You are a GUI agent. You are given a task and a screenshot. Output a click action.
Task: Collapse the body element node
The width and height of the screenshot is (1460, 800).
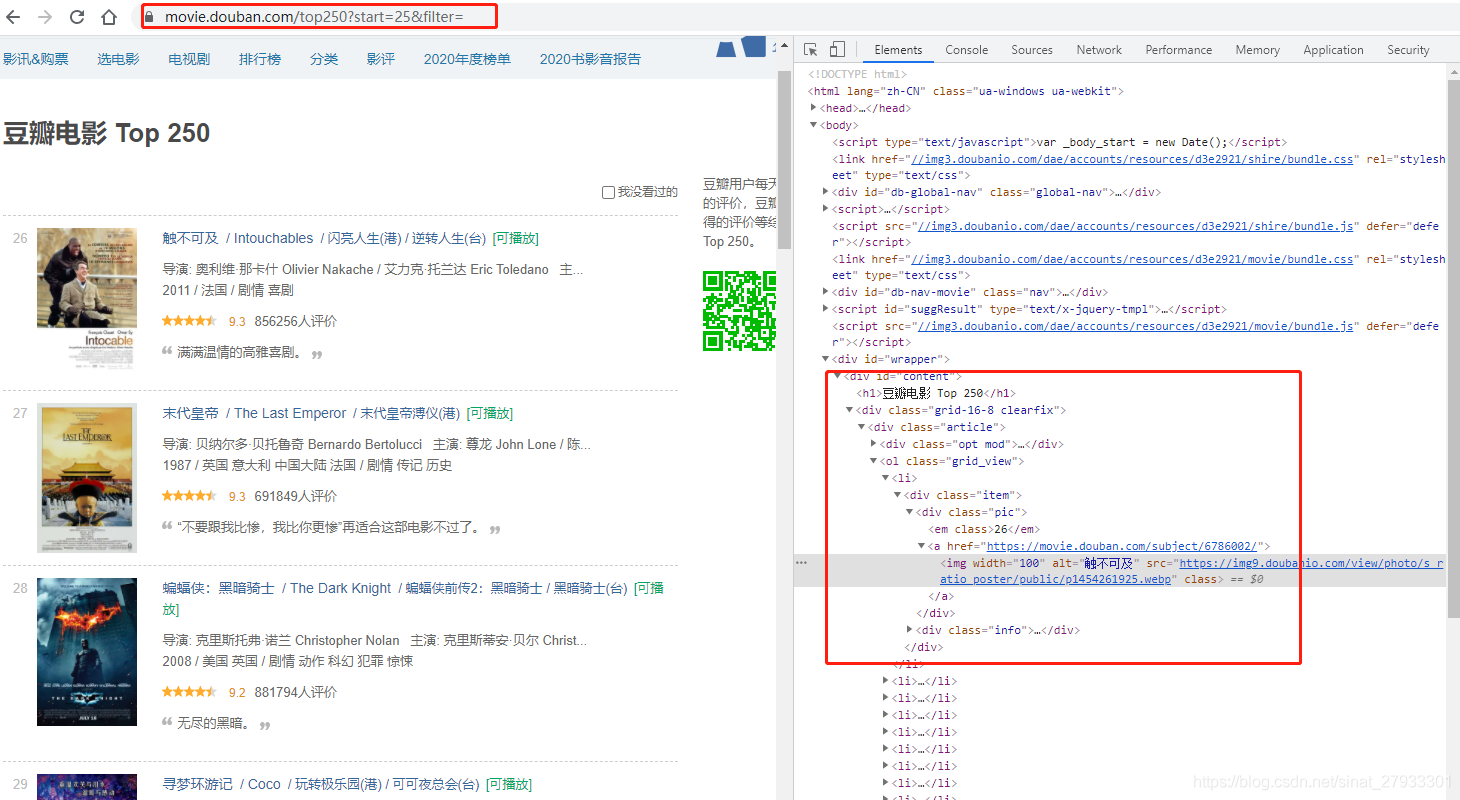point(814,125)
